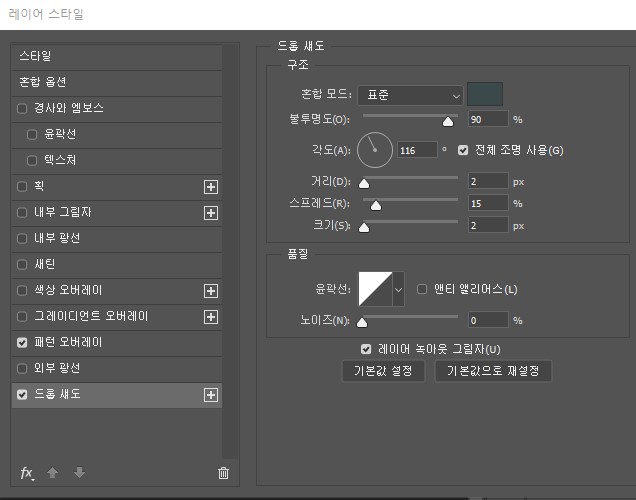Click the shadow color swatch
The image size is (636, 500).
pos(485,94)
